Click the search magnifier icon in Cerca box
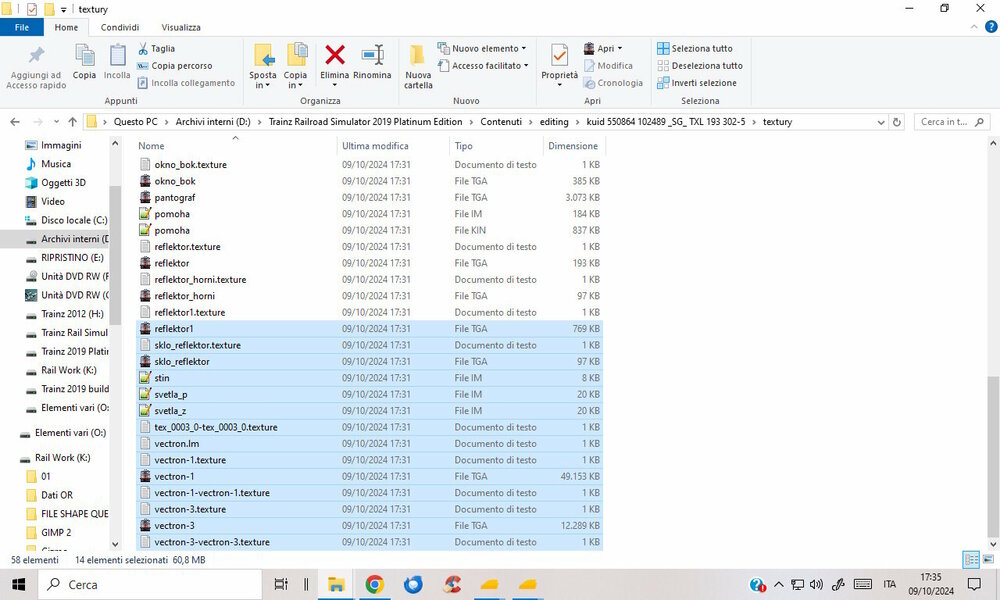 tap(980, 122)
